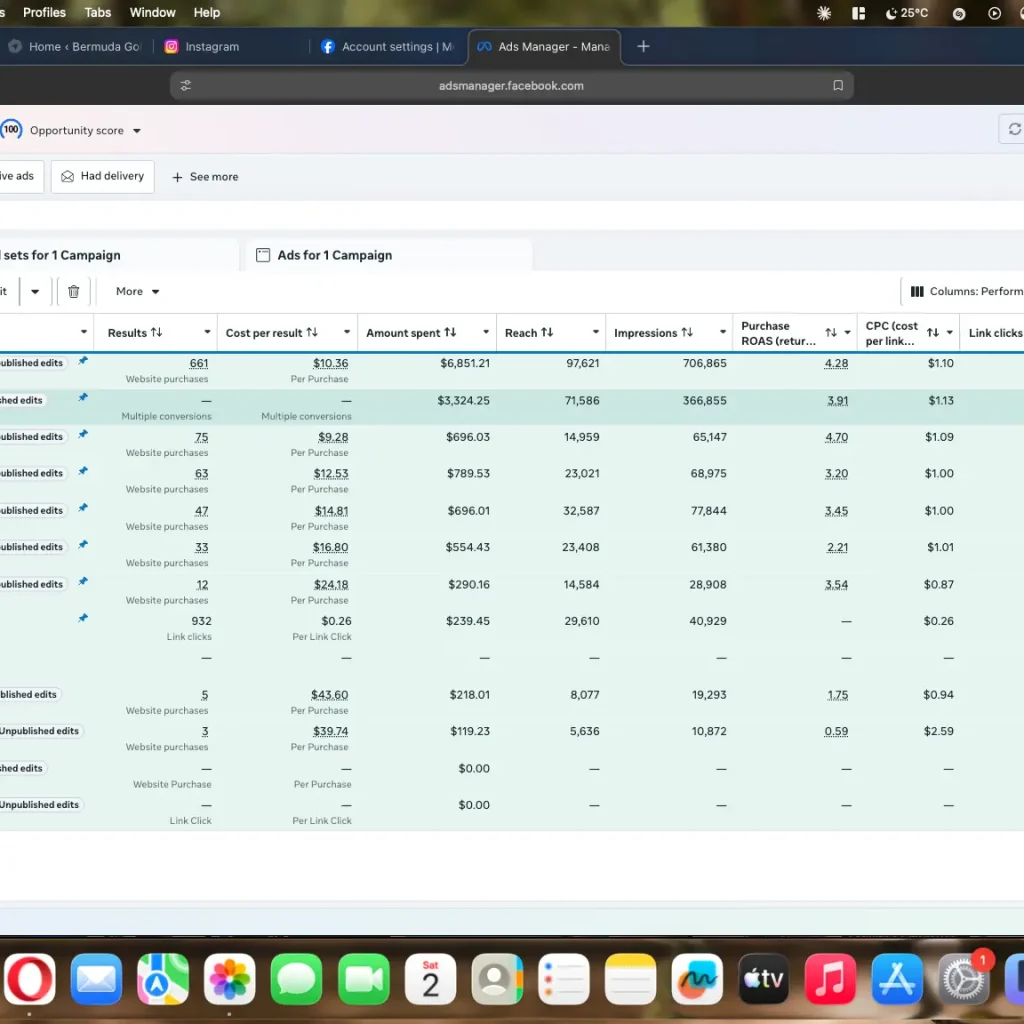Click the $0.87 CPC cell
The image size is (1024, 1024).
pyautogui.click(x=938, y=584)
